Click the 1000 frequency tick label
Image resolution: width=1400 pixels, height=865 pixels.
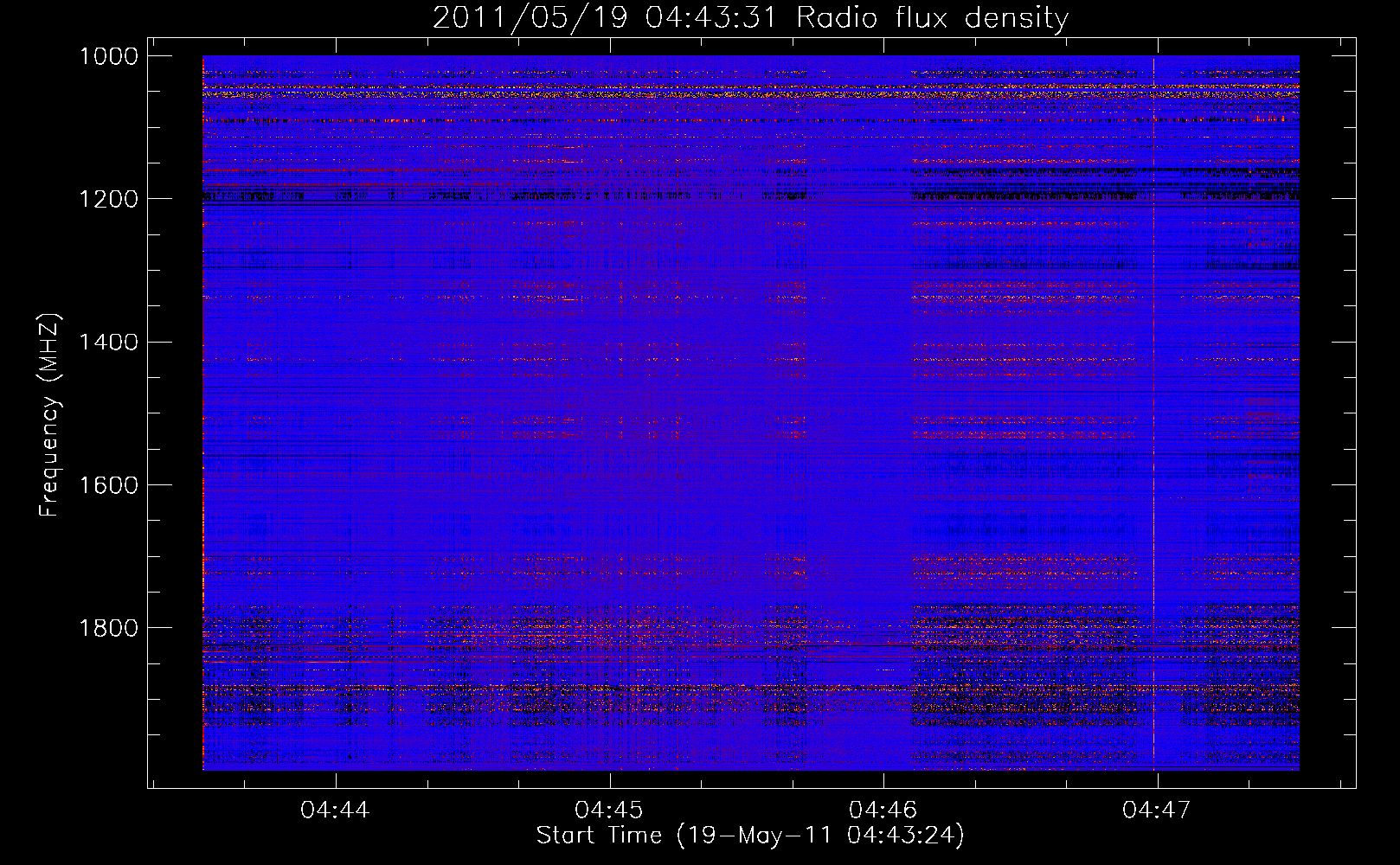pos(109,56)
